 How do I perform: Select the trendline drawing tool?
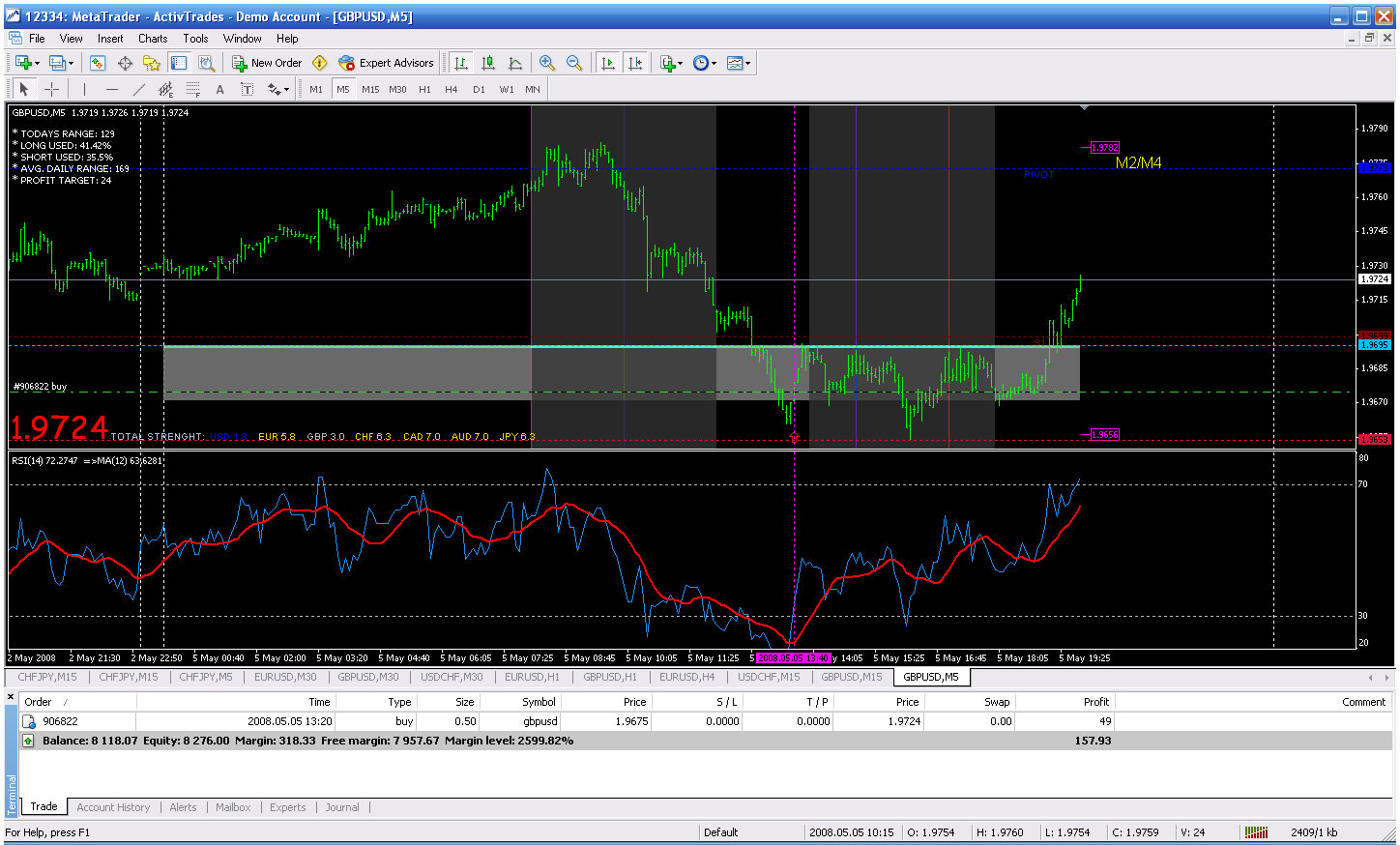138,89
